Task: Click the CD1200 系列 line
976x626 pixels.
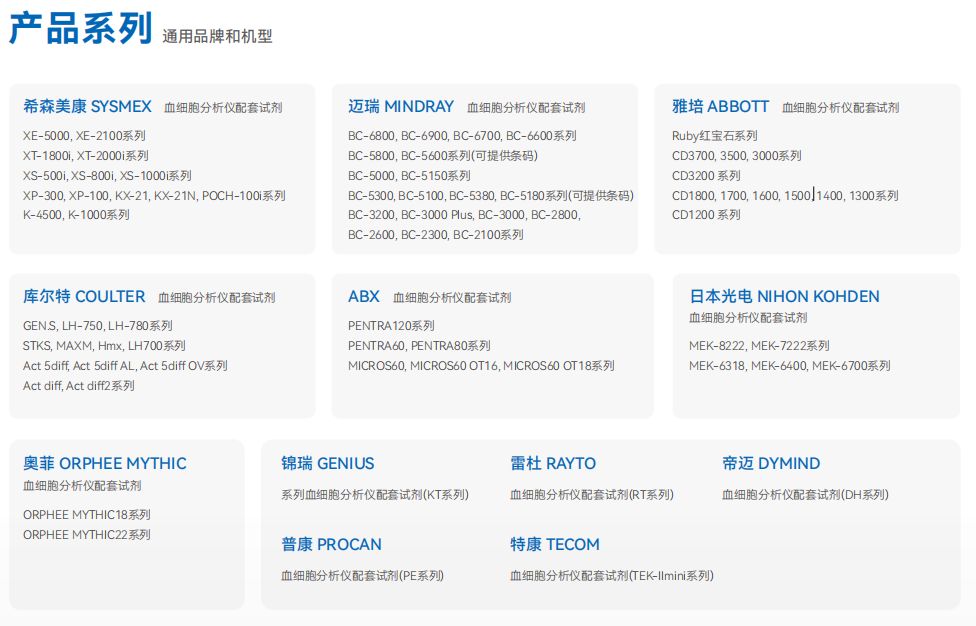Action: point(706,215)
